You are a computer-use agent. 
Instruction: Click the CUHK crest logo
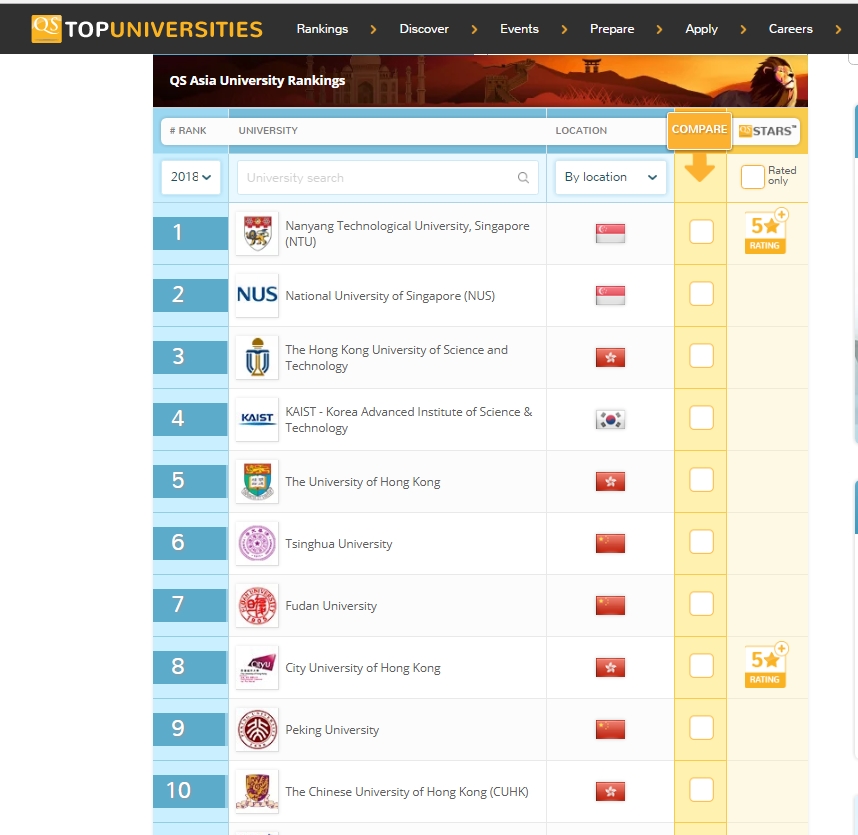click(257, 791)
